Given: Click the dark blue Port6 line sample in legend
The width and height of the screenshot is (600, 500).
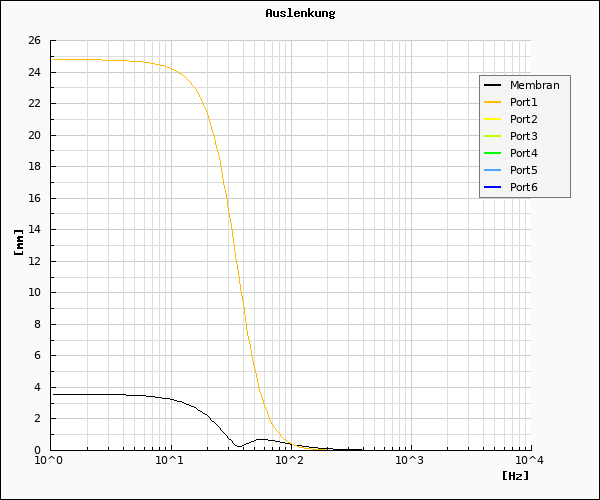Looking at the screenshot, I should [x=494, y=187].
